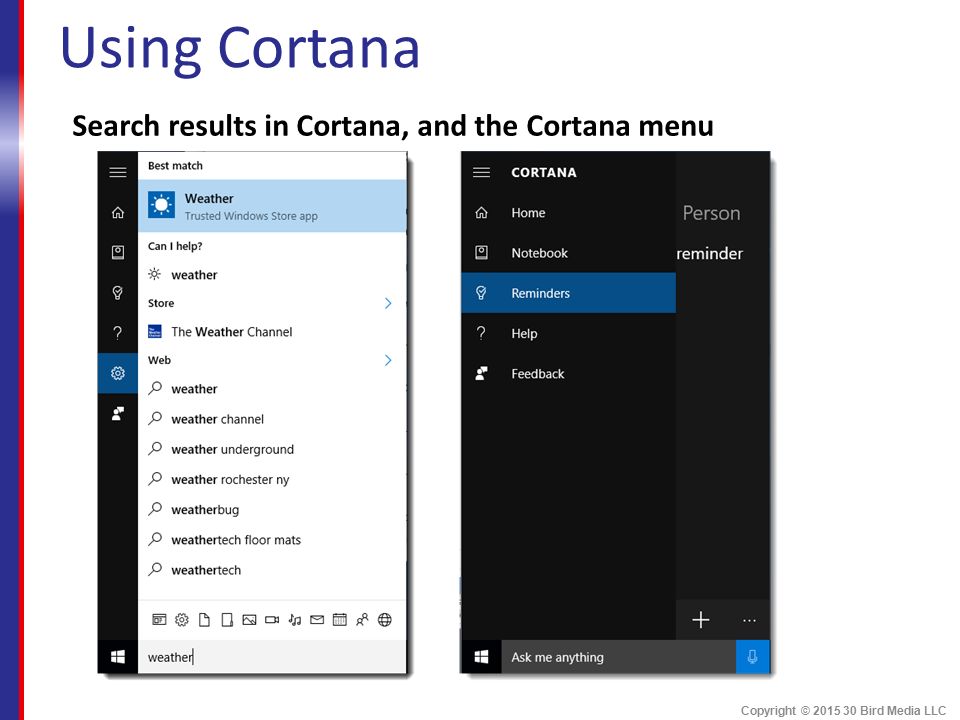Select the 'weathertech floor mats' suggestion

272,540
